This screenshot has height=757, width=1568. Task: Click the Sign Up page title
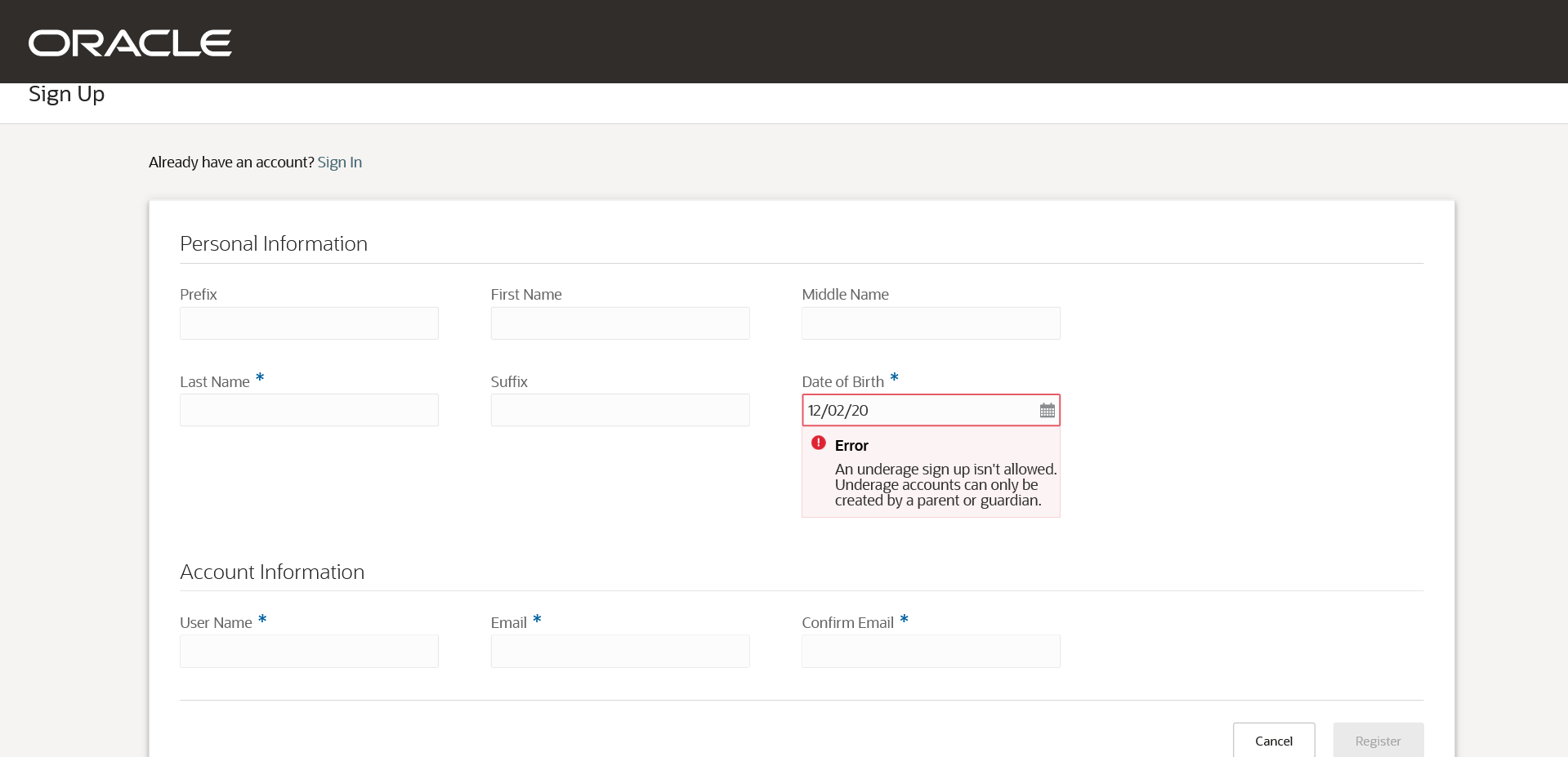pos(67,95)
